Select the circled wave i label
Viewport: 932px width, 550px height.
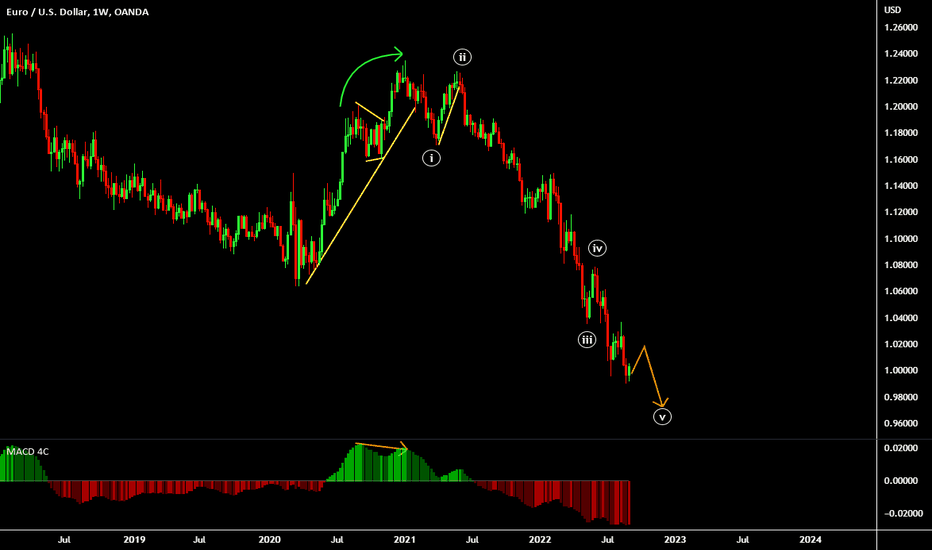point(432,158)
